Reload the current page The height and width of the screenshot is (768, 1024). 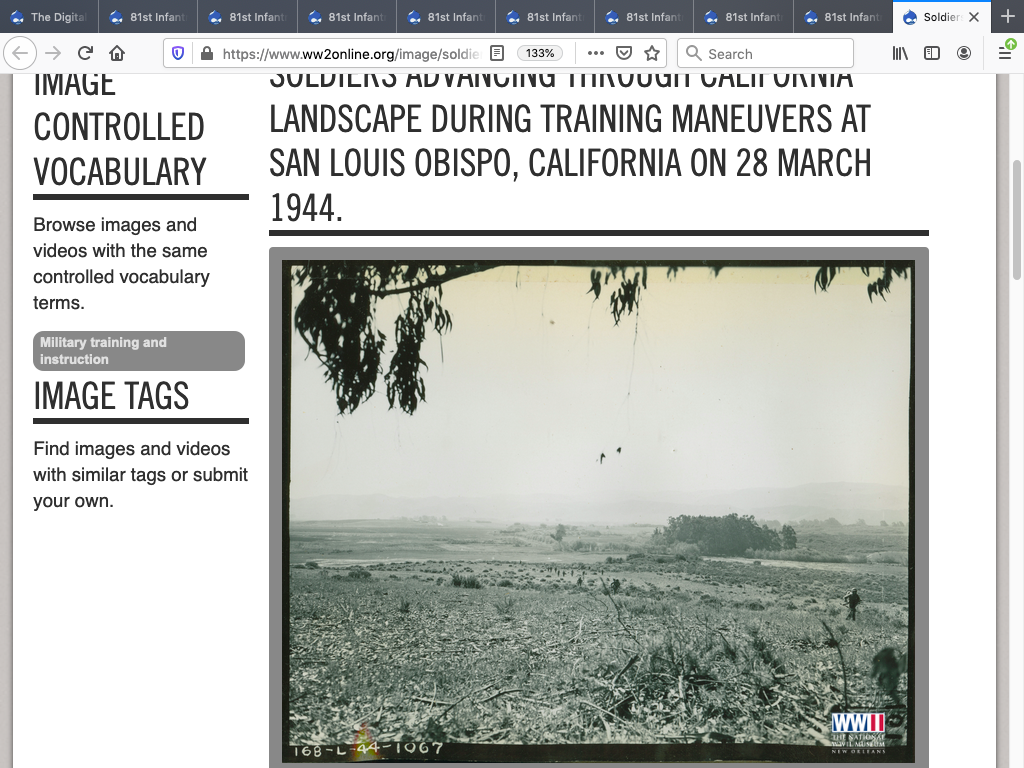point(85,53)
